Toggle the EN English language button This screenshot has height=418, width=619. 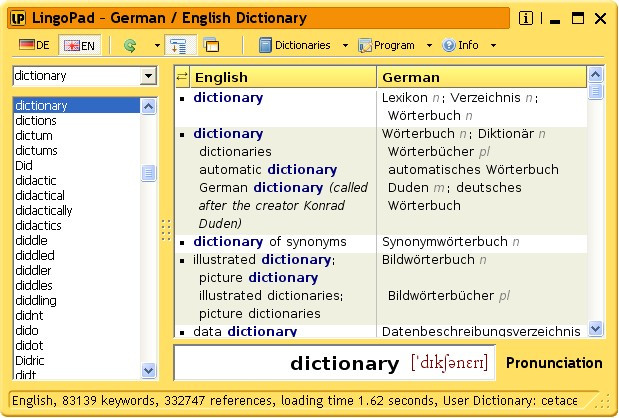point(80,45)
